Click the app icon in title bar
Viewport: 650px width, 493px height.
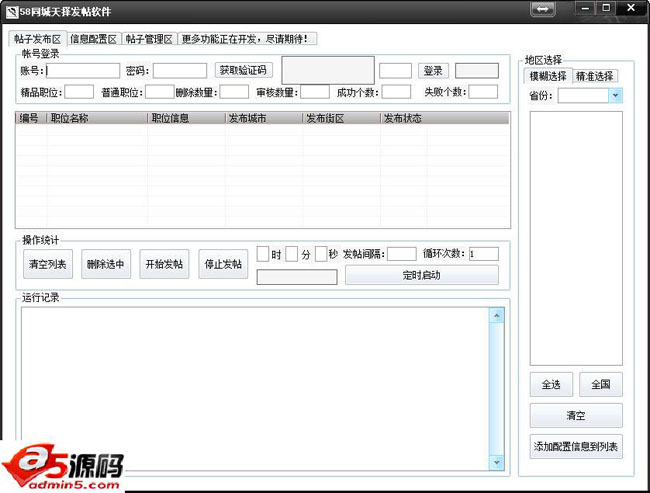coord(12,12)
